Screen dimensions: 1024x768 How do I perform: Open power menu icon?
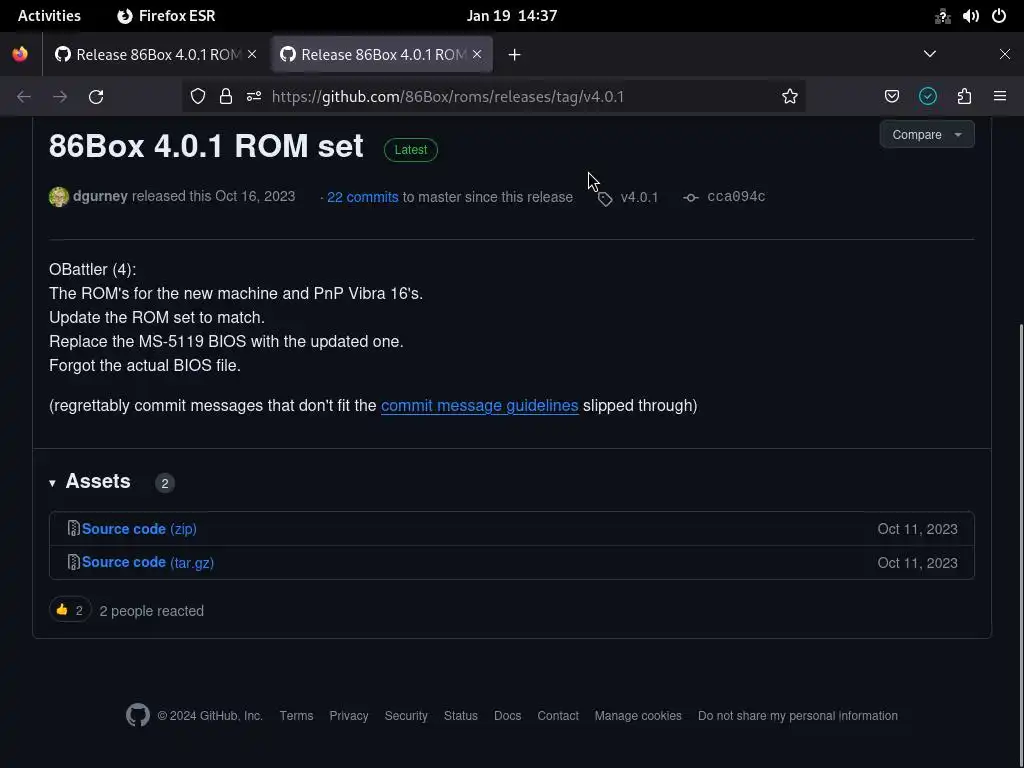point(999,16)
